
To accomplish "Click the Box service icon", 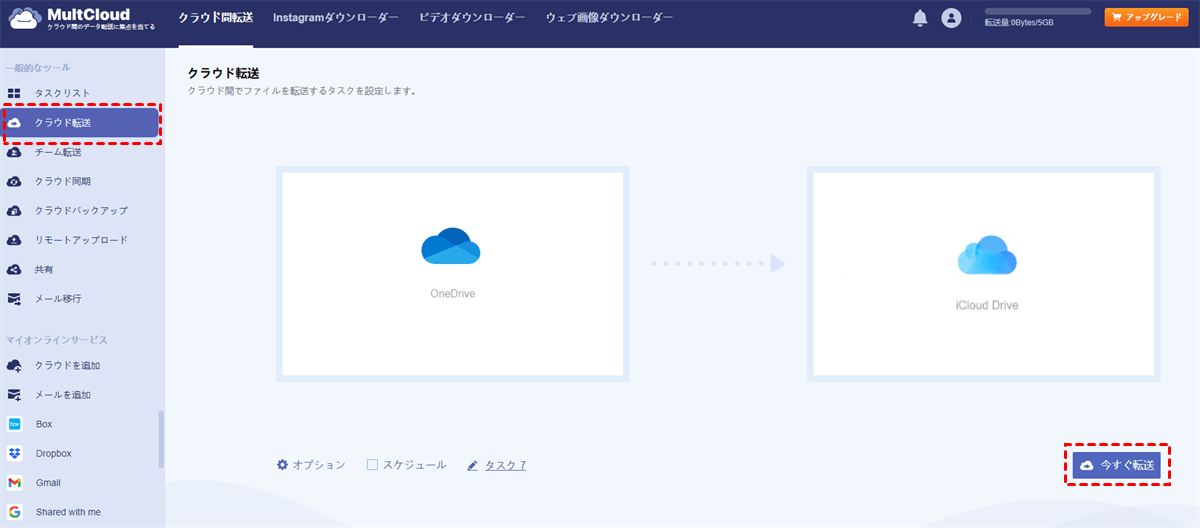I will click(x=15, y=424).
